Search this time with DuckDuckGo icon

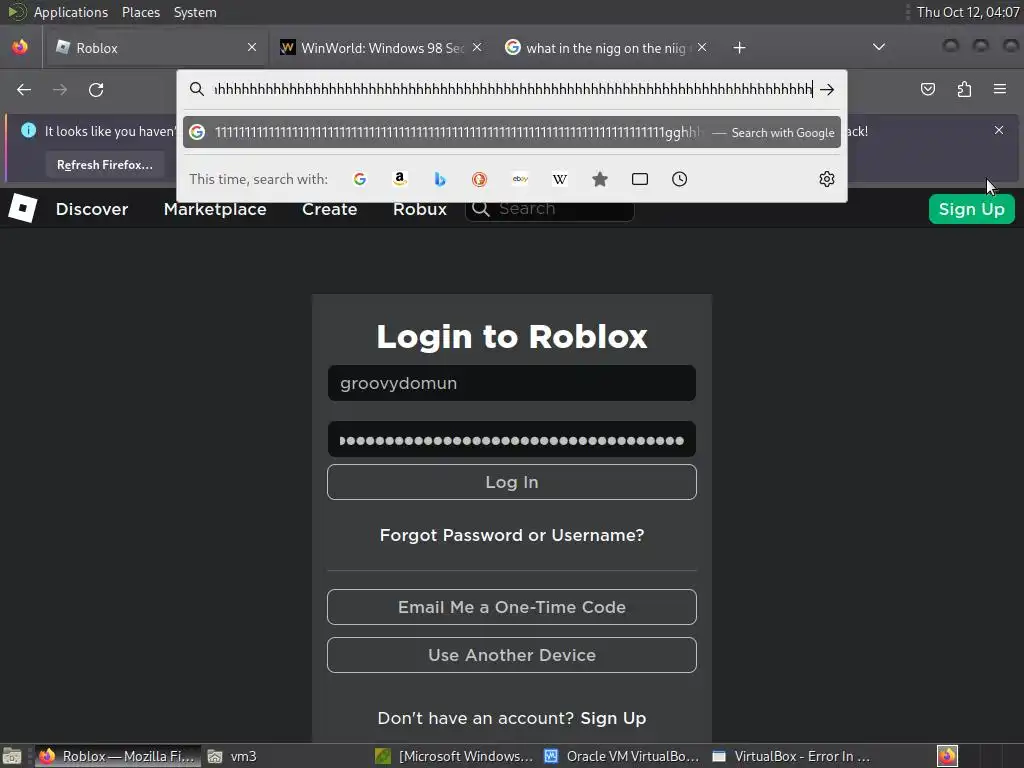(479, 179)
